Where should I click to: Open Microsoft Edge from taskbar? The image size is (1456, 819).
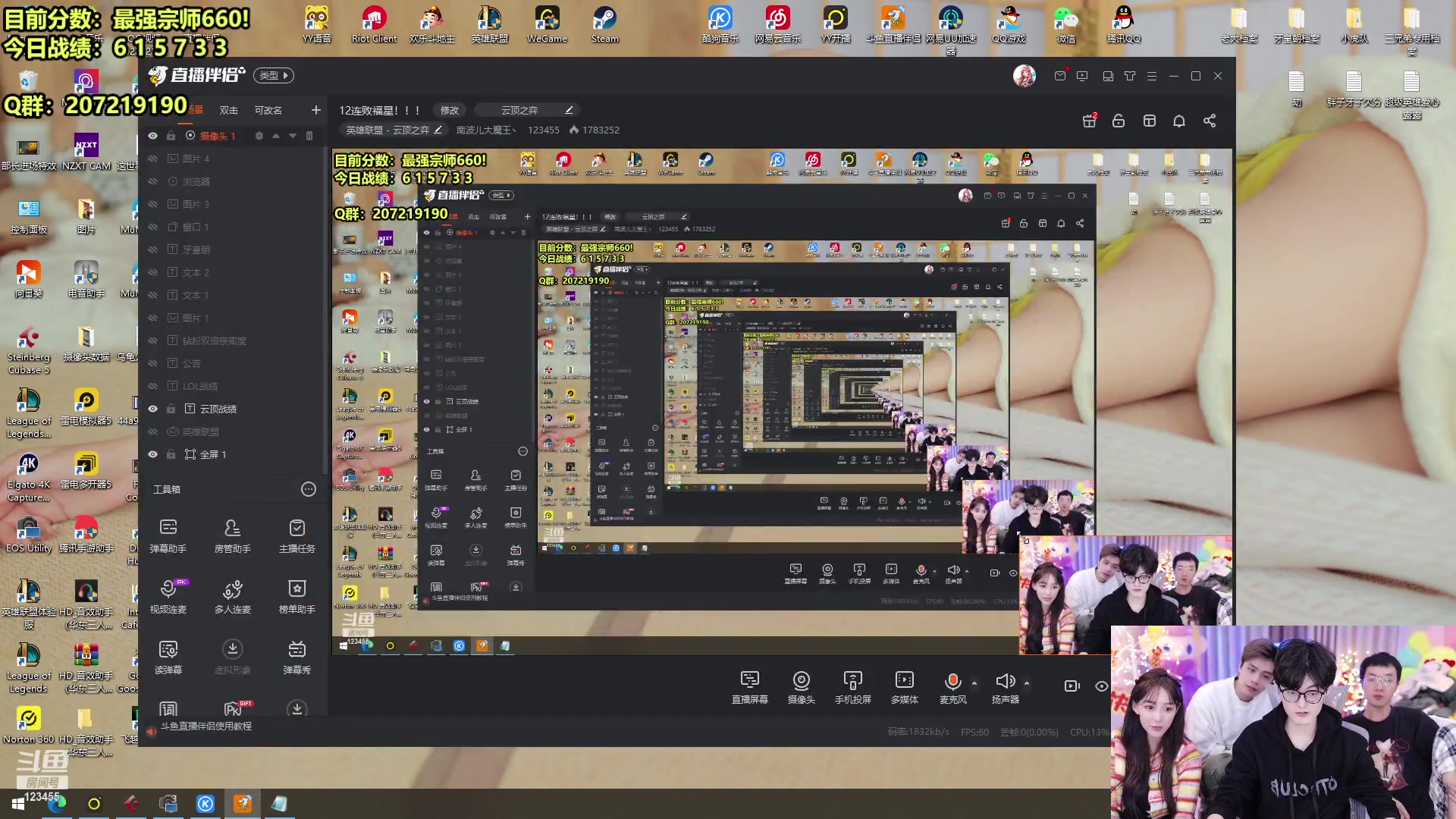57,804
